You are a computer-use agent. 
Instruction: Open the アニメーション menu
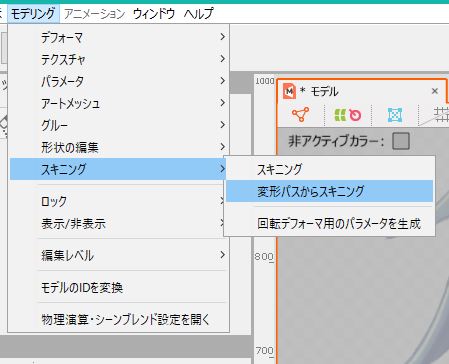[x=94, y=14]
